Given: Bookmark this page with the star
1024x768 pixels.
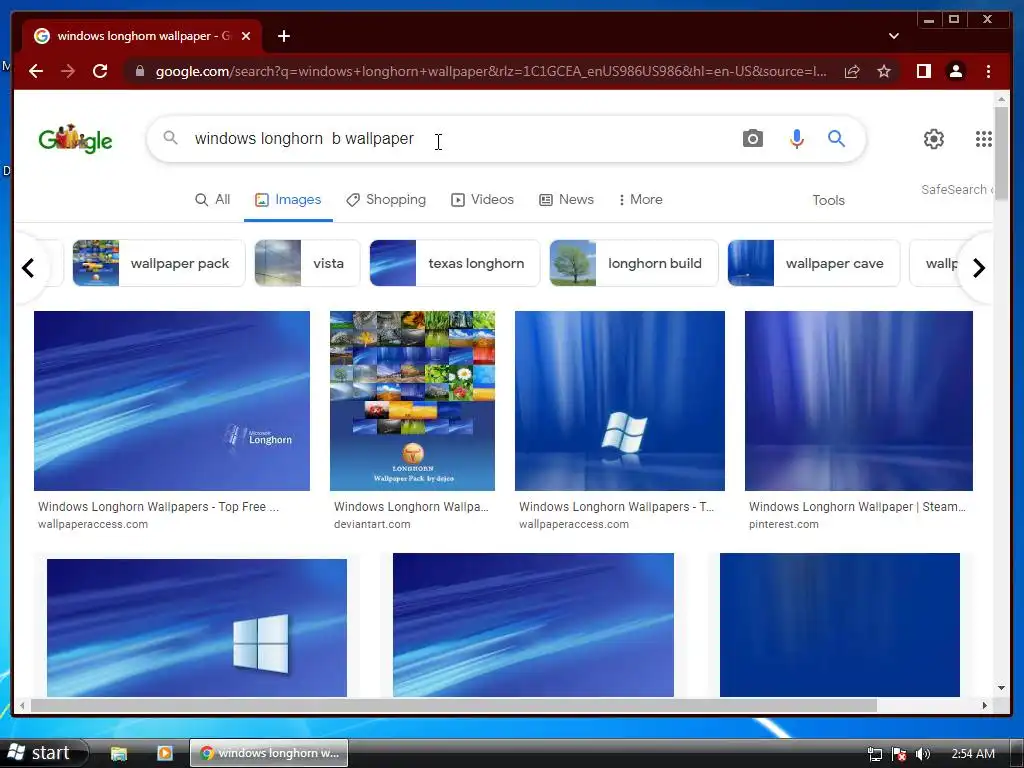Looking at the screenshot, I should click(x=884, y=71).
